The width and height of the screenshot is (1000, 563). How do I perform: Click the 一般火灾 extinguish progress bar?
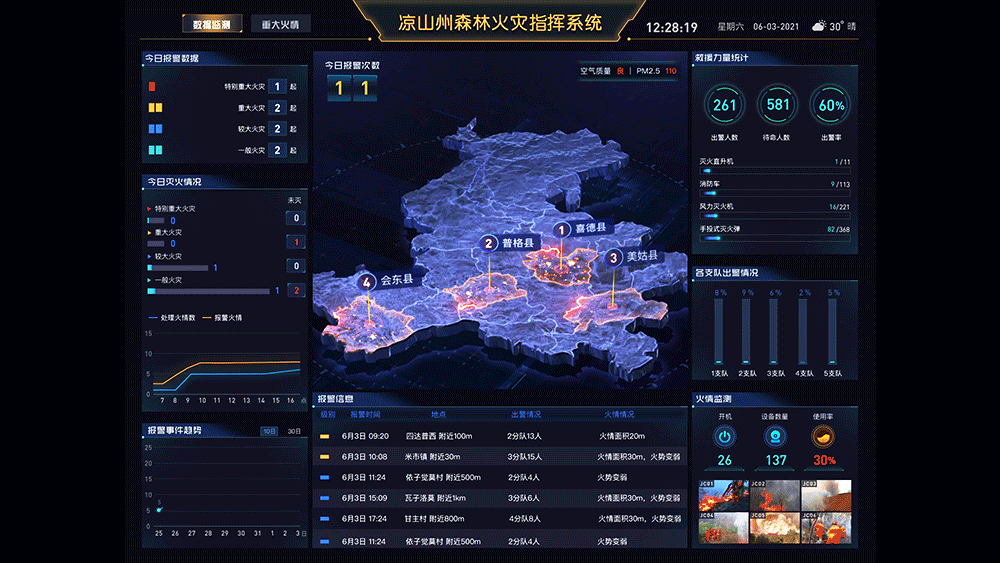tap(209, 291)
